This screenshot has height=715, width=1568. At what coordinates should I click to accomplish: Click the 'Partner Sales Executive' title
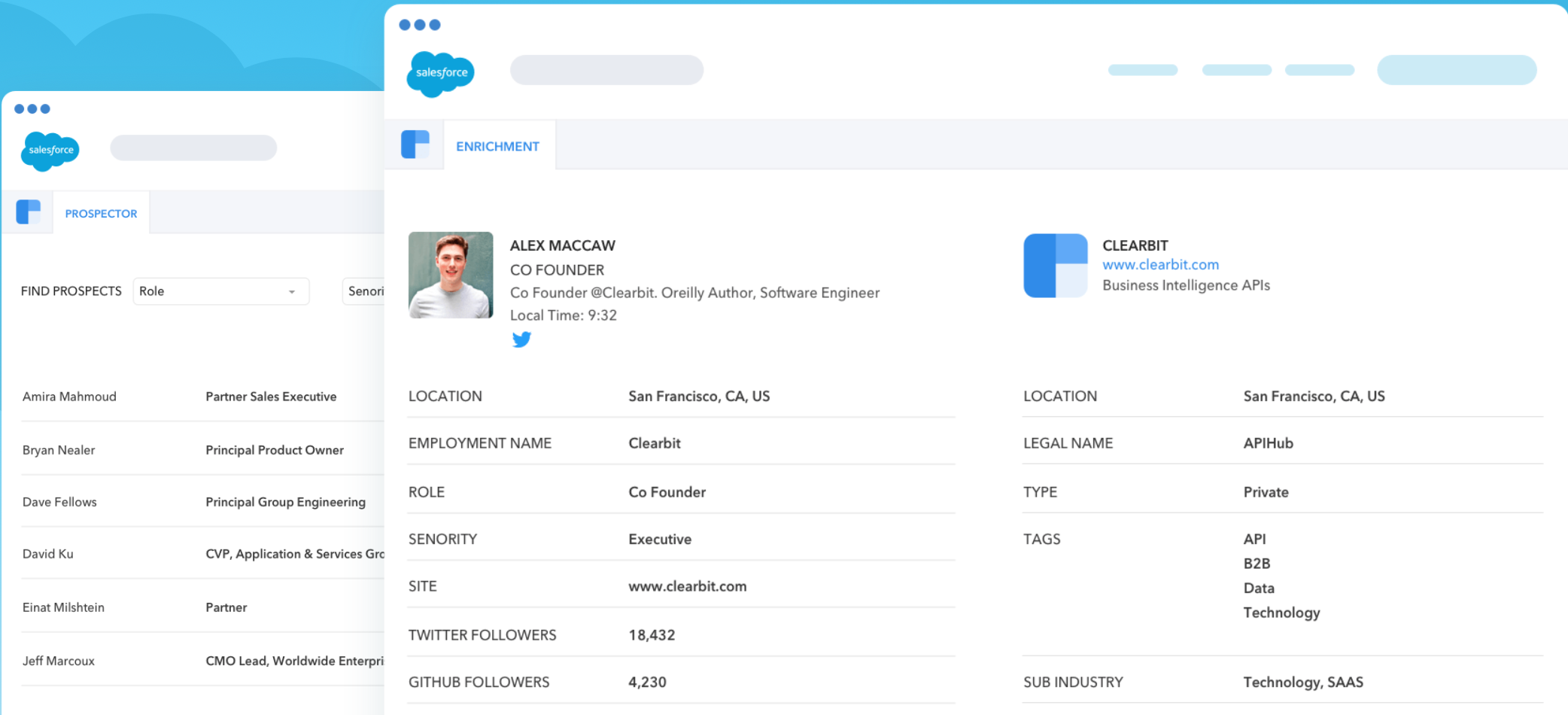point(271,397)
